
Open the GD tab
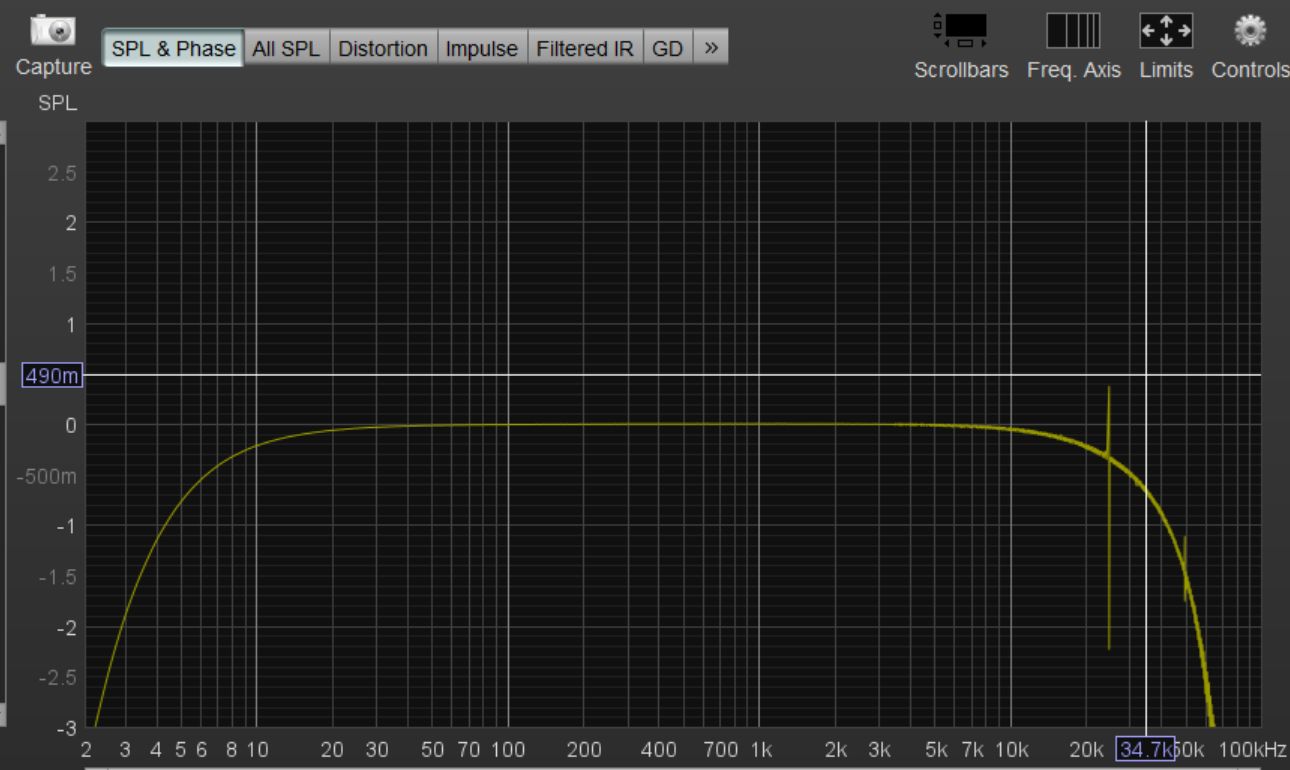[x=667, y=48]
